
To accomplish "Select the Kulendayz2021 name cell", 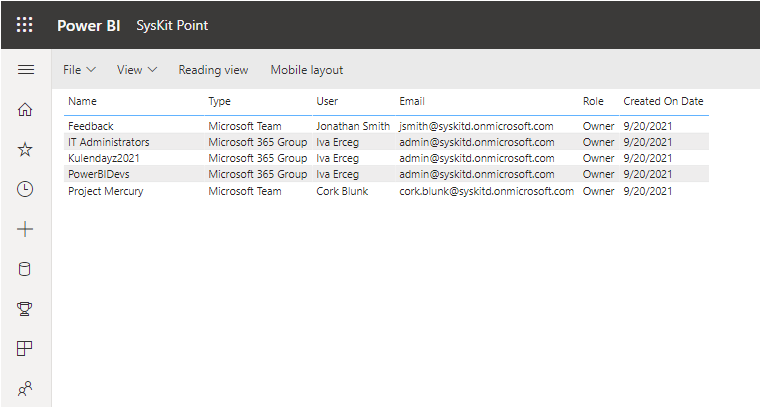I will pos(104,158).
